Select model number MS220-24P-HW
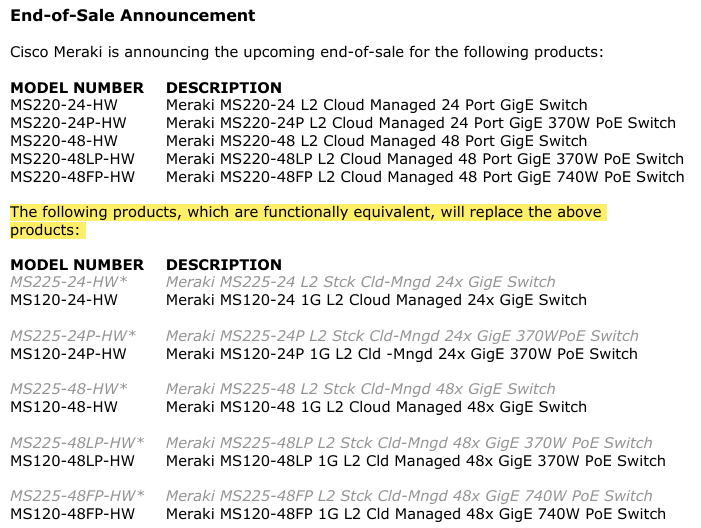The image size is (701, 528). click(68, 123)
